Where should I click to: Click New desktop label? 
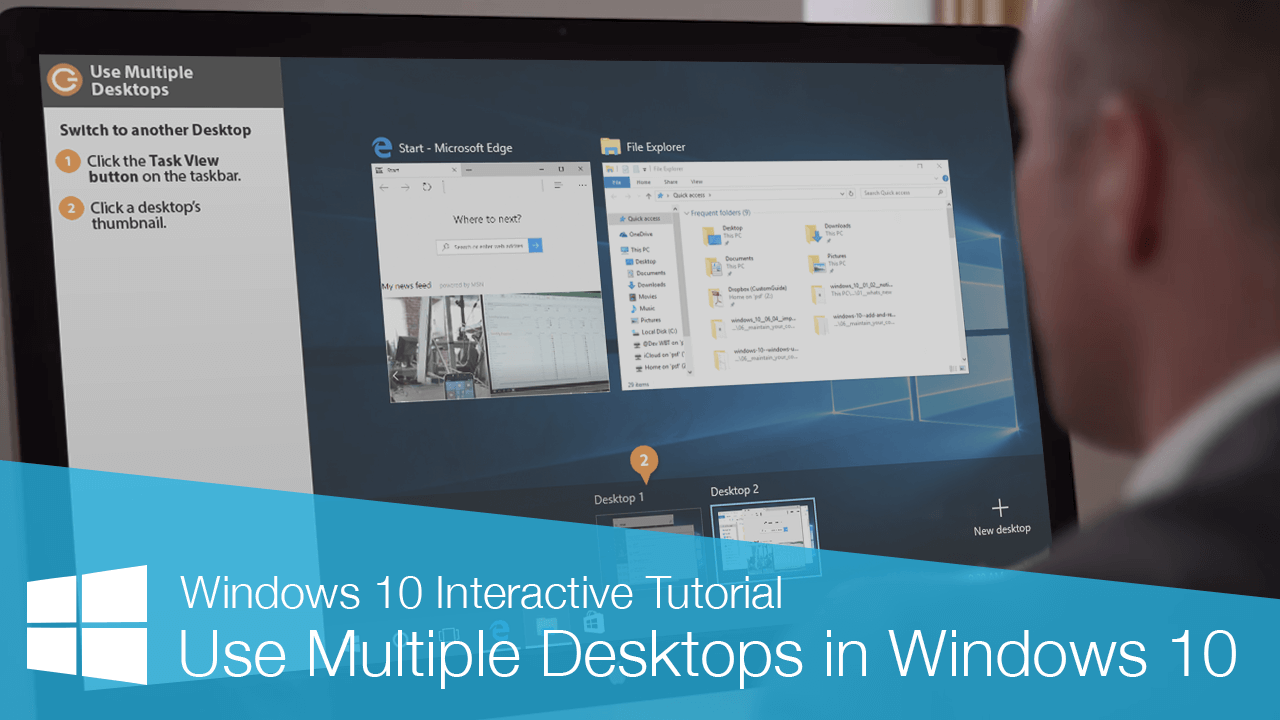[1002, 530]
